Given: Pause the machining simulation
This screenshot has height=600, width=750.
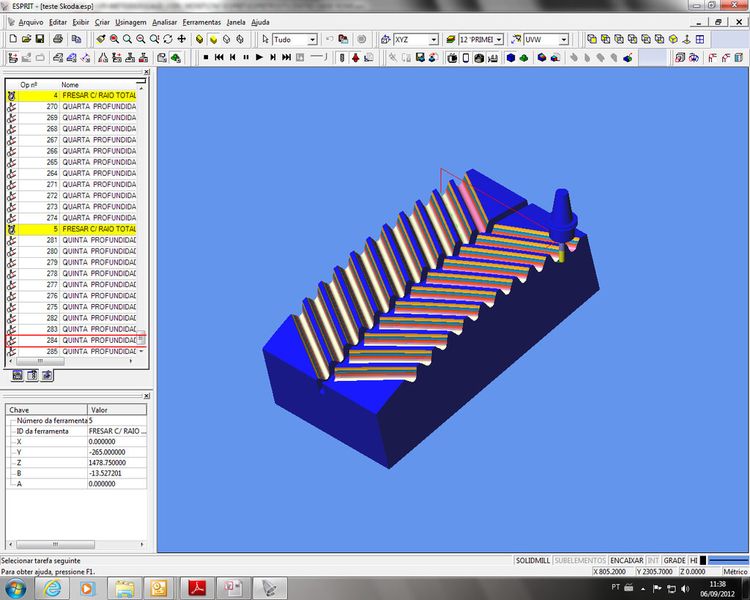Looking at the screenshot, I should click(x=246, y=57).
